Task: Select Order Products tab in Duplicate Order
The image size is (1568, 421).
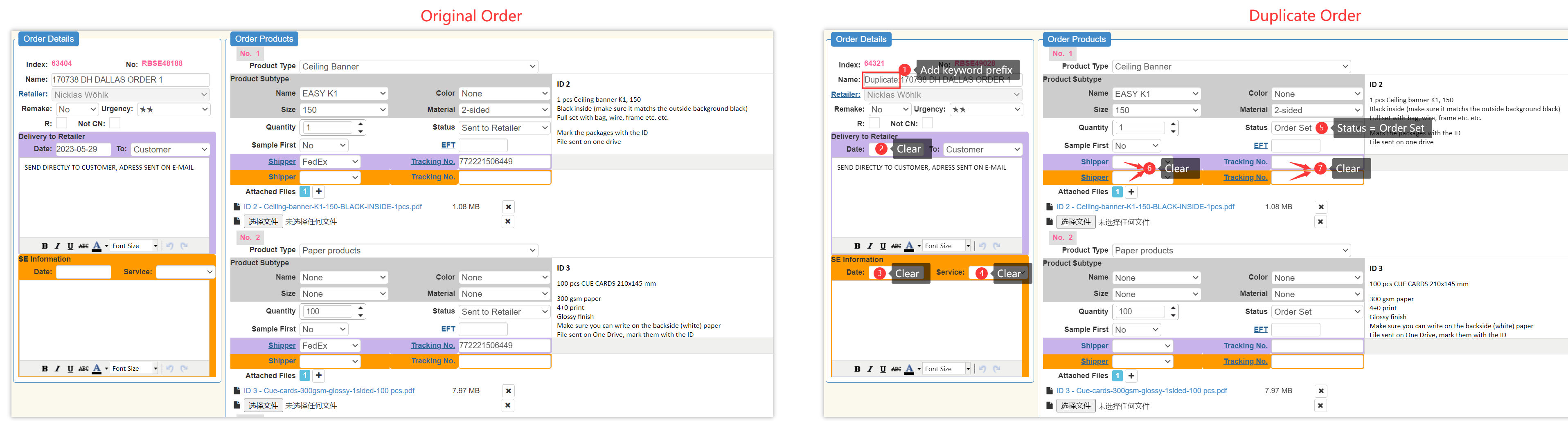Action: point(1076,39)
